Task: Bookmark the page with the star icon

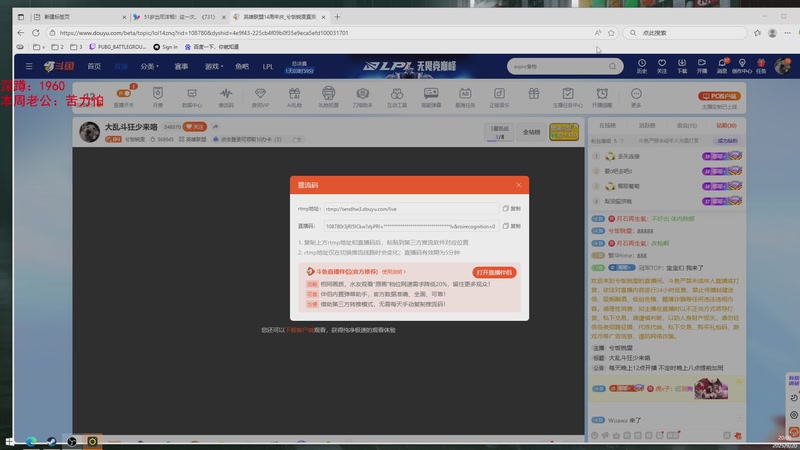Action: point(611,33)
